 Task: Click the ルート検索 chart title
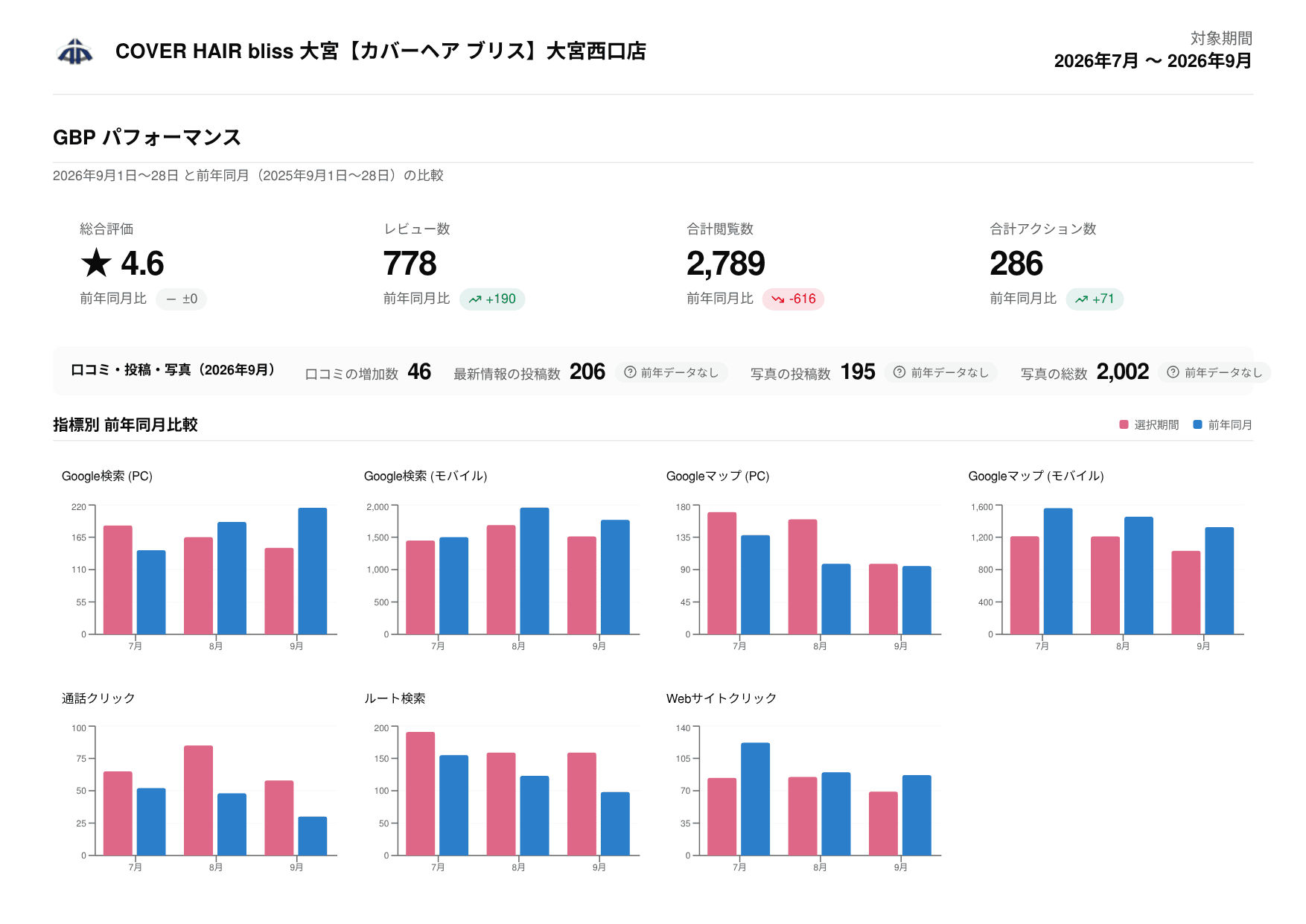pos(395,698)
